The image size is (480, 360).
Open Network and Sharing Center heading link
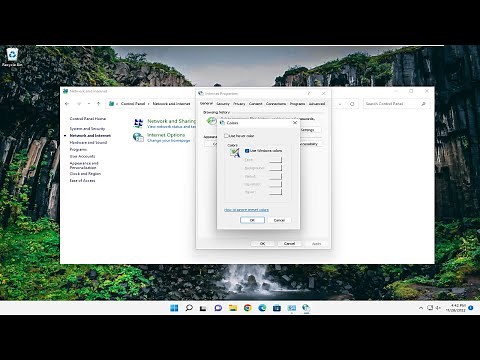click(x=171, y=121)
